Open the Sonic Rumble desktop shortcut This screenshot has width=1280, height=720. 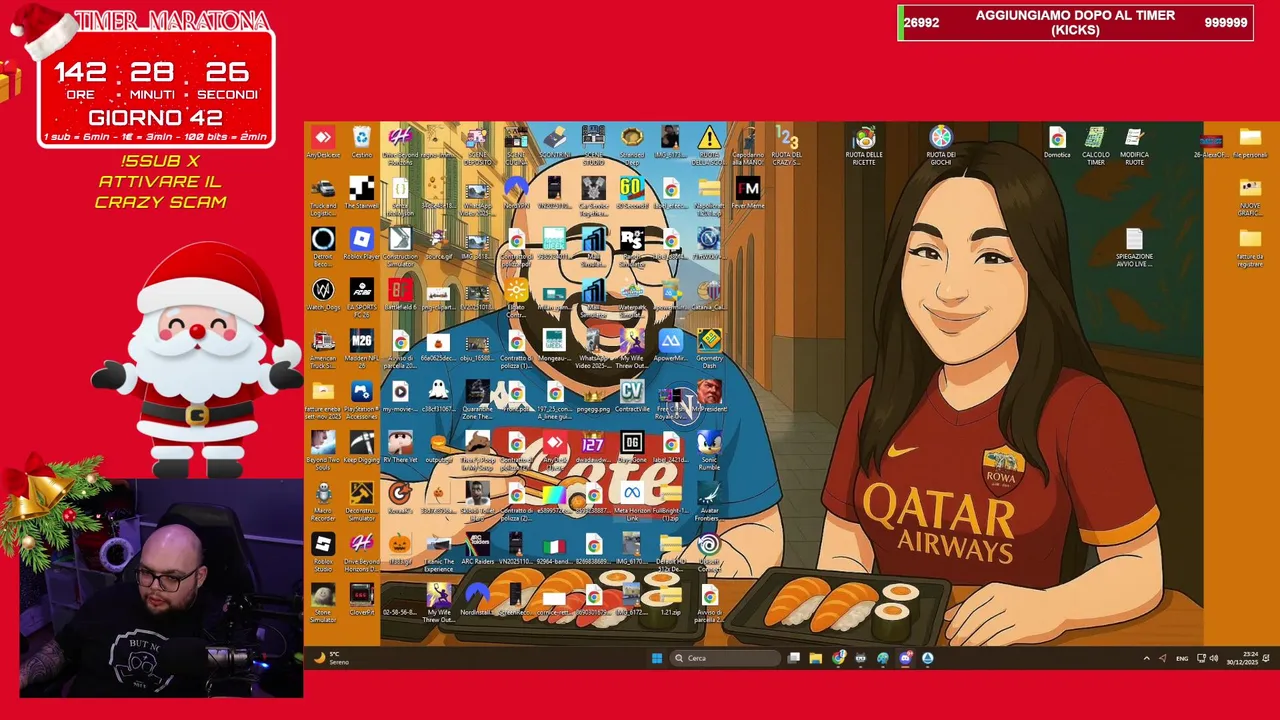pos(709,451)
